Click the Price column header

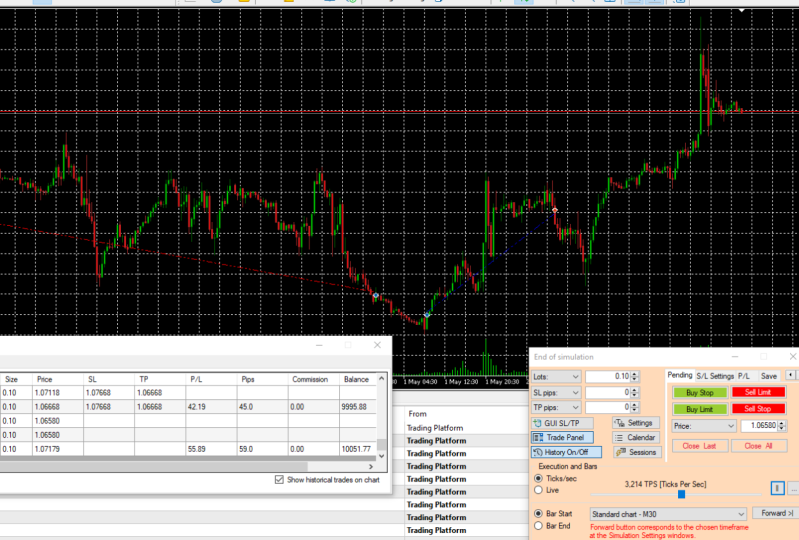click(x=58, y=379)
